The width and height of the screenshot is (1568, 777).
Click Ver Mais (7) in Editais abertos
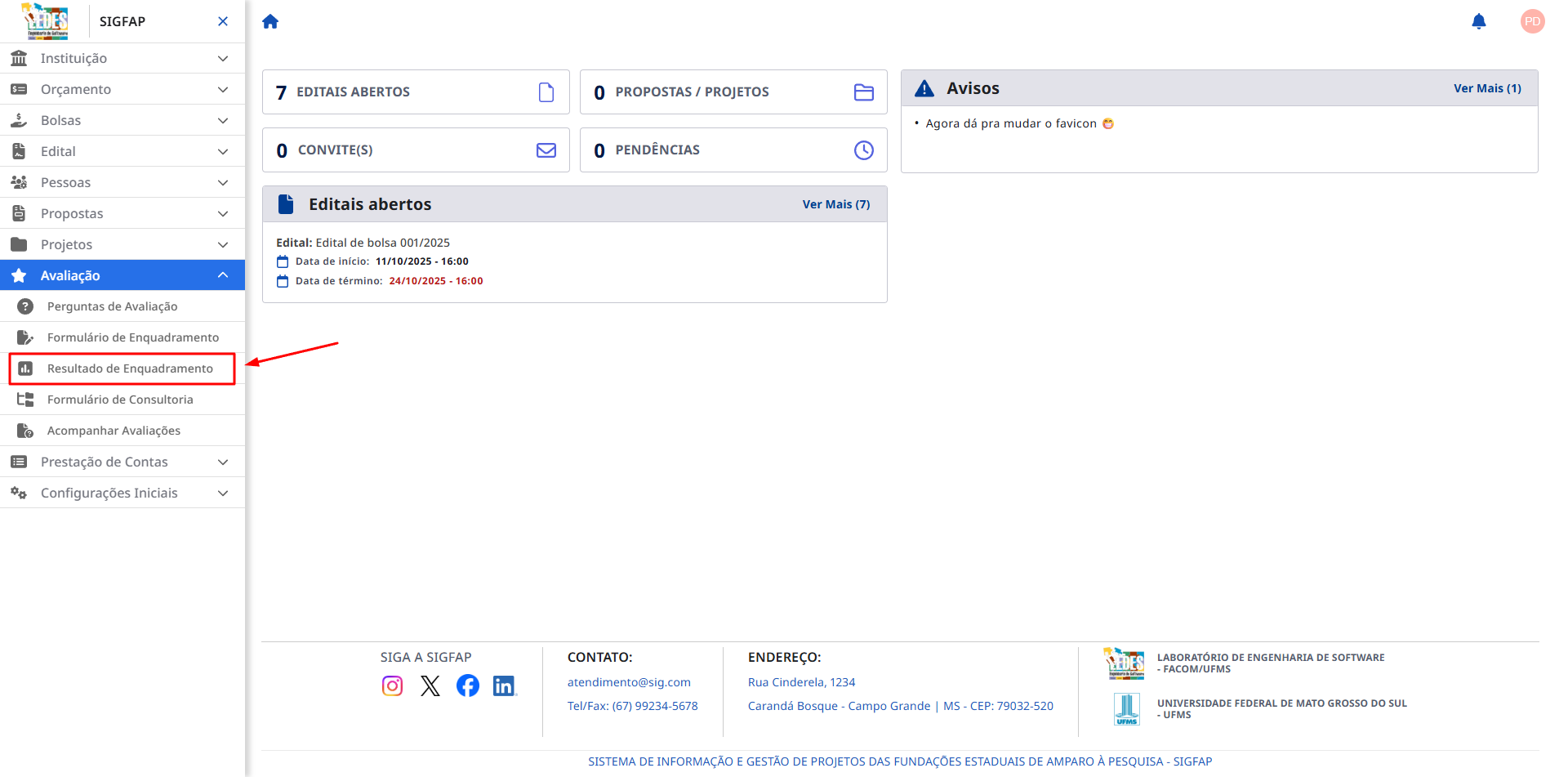tap(835, 204)
